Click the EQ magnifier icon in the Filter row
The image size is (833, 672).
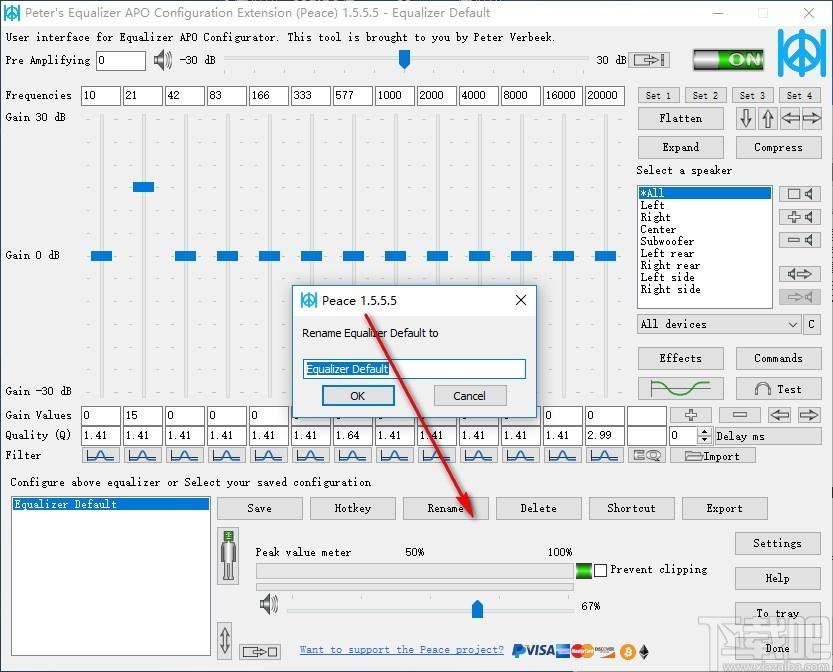pyautogui.click(x=647, y=455)
